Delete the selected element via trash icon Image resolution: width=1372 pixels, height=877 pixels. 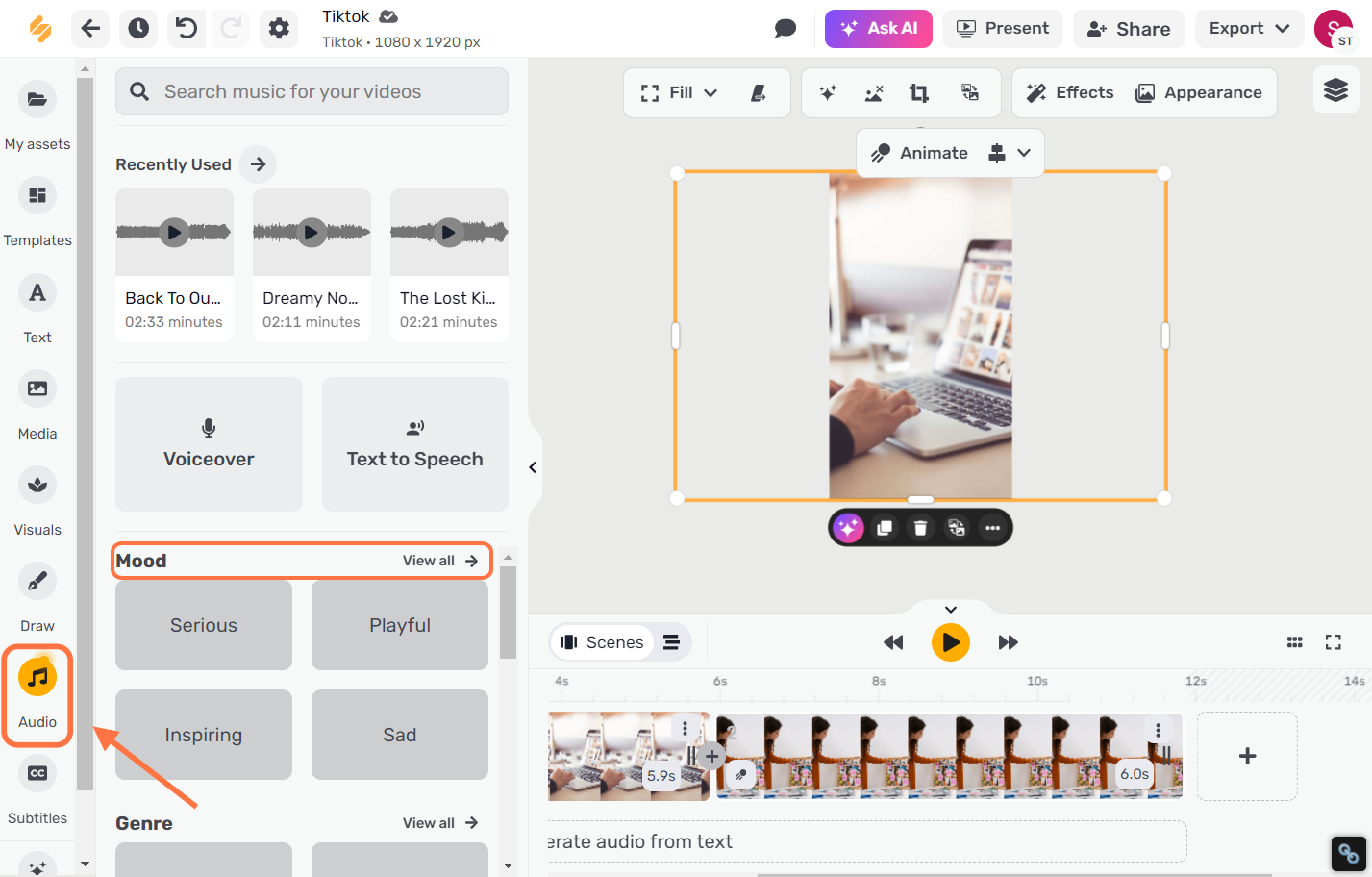click(920, 528)
